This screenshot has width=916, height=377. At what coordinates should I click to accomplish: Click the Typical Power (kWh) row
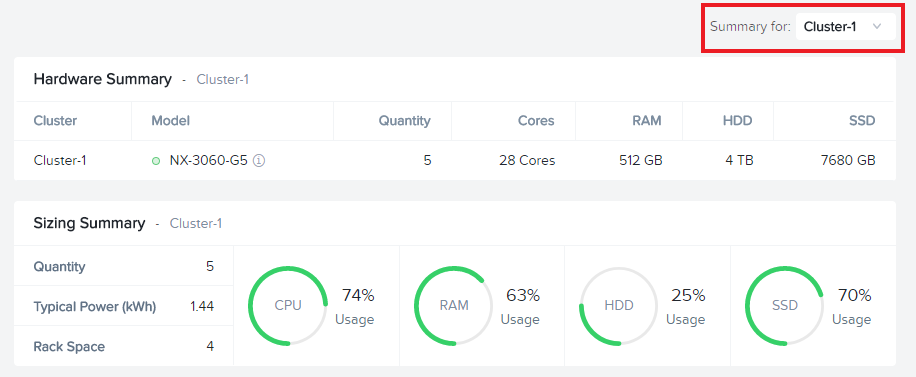[124, 306]
